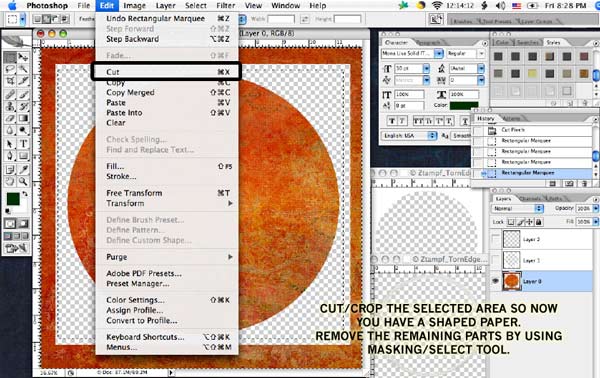
Task: Switch to the Styles tab
Action: tap(553, 42)
